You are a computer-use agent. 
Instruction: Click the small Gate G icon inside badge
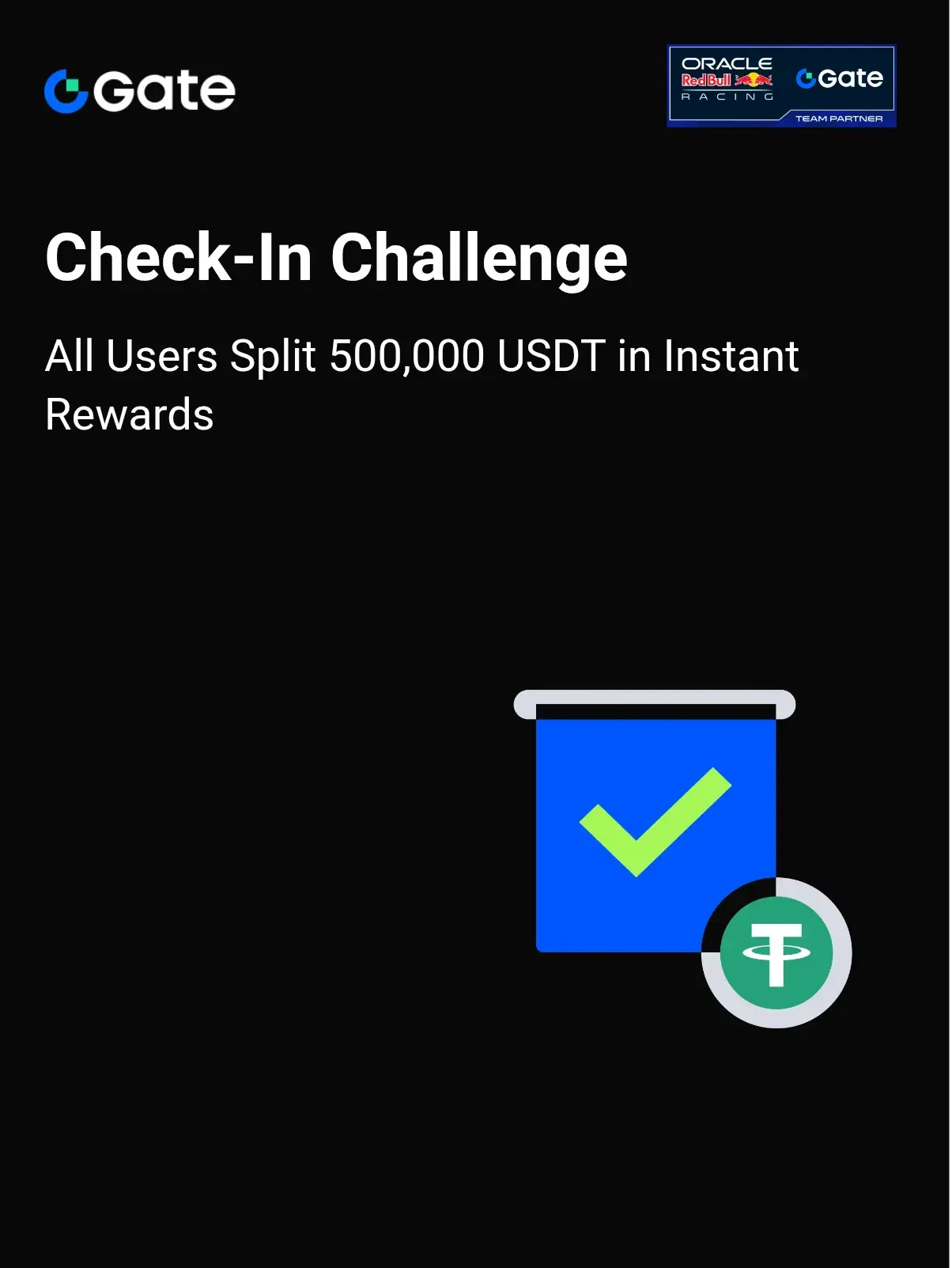806,78
